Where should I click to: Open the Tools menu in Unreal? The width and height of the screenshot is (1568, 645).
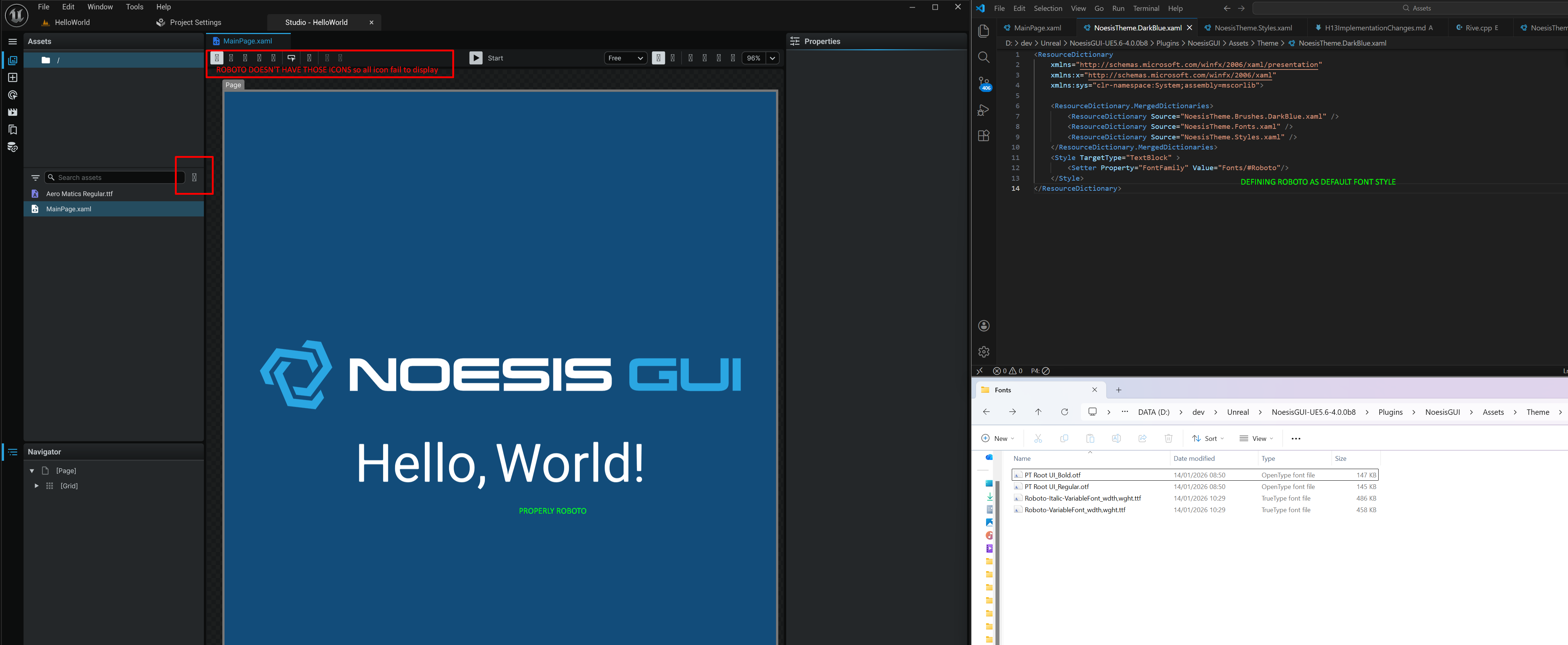pos(134,7)
